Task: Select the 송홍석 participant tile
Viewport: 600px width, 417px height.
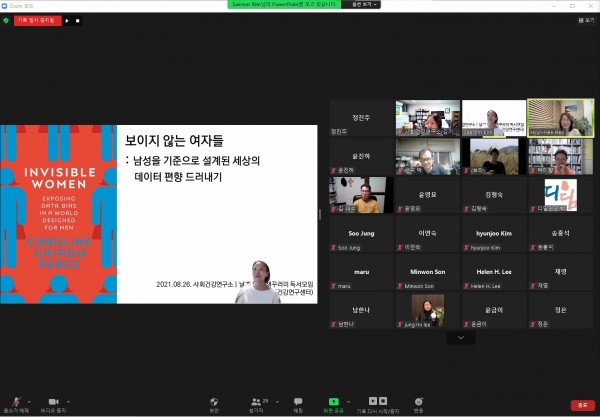Action: tap(561, 234)
